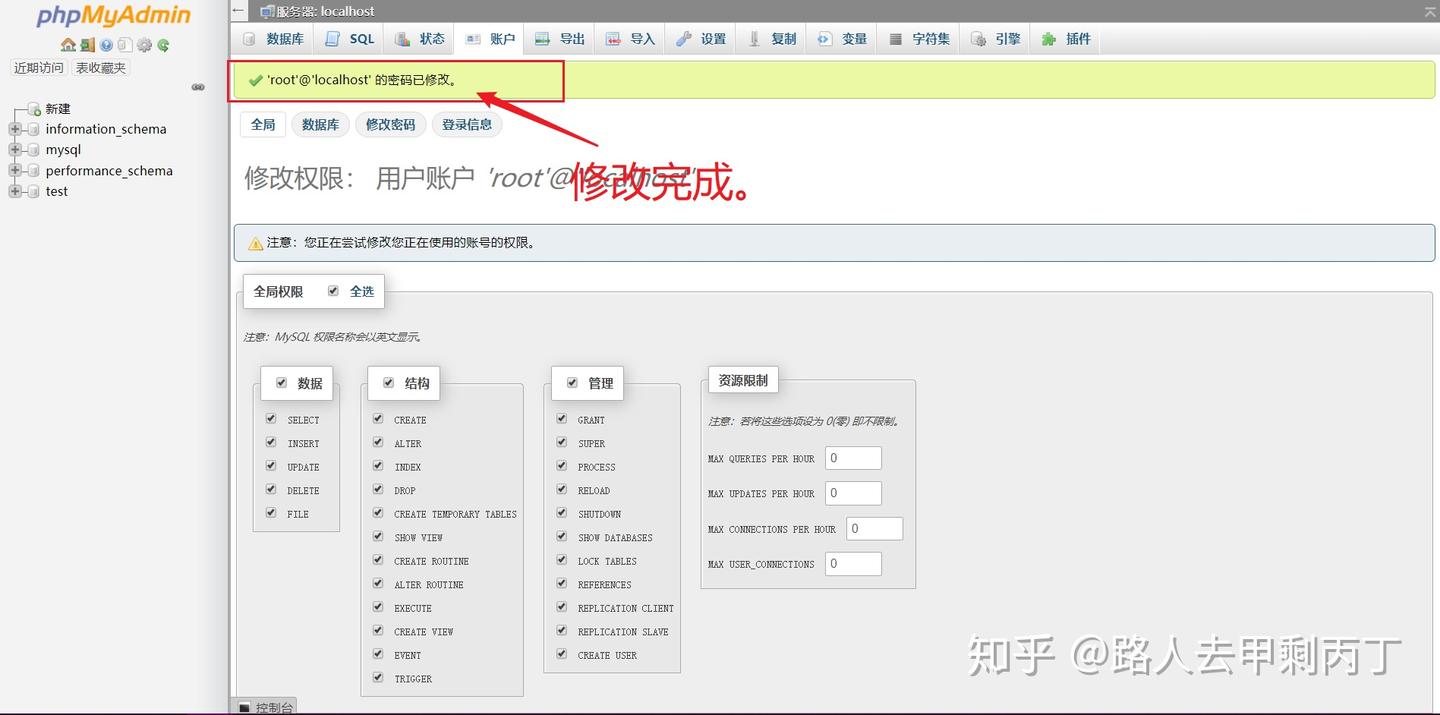
Task: Open settings with the gear icon
Action: (x=142, y=45)
